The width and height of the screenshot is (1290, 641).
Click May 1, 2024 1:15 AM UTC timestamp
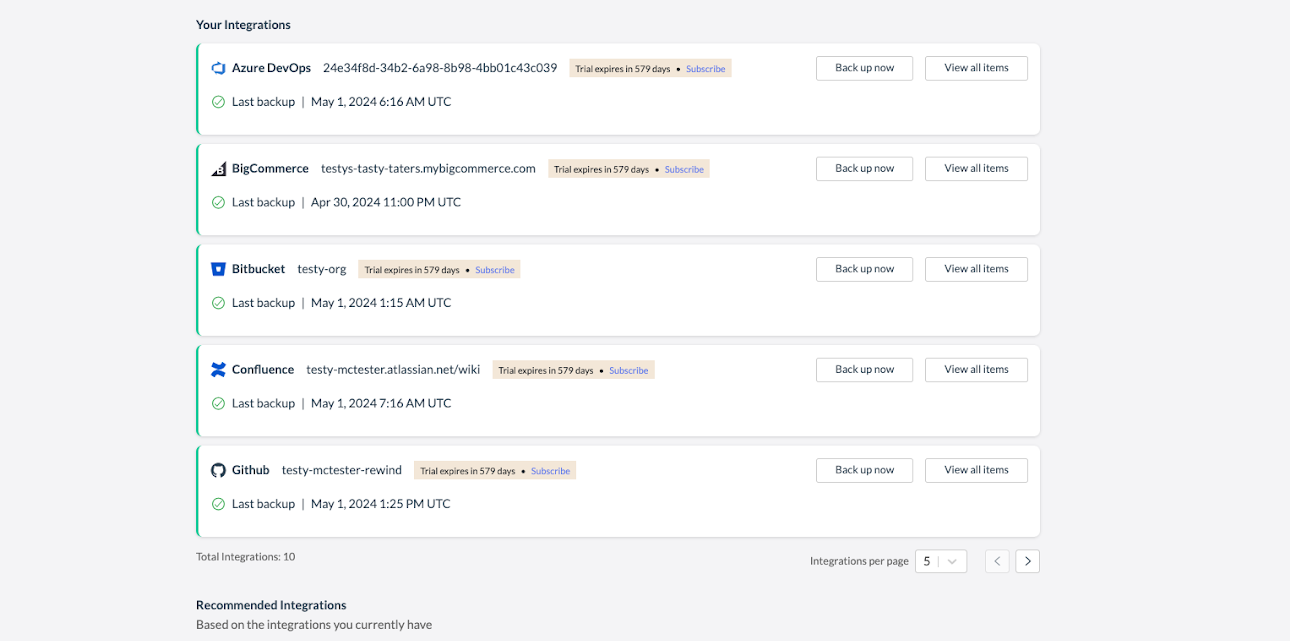[381, 303]
